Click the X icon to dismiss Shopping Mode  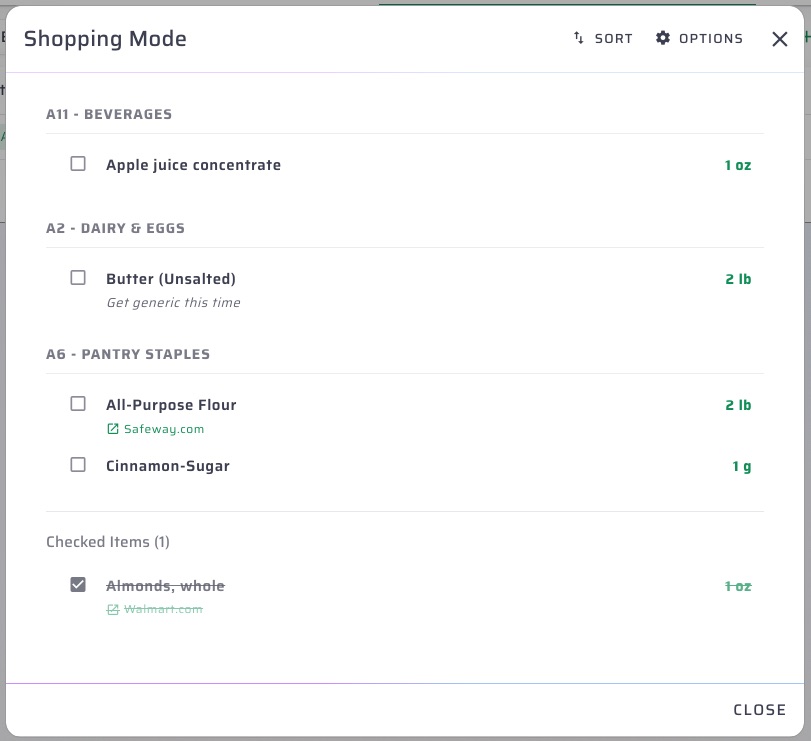(778, 38)
